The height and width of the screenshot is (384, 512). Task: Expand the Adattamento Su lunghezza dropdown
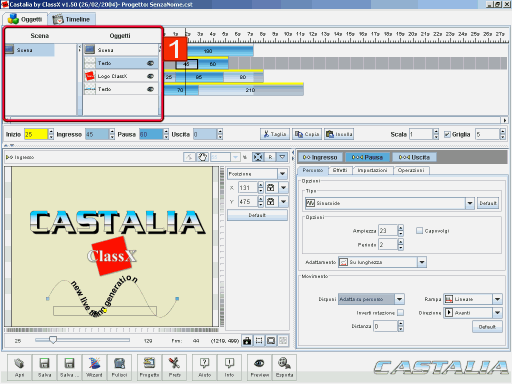pos(422,262)
